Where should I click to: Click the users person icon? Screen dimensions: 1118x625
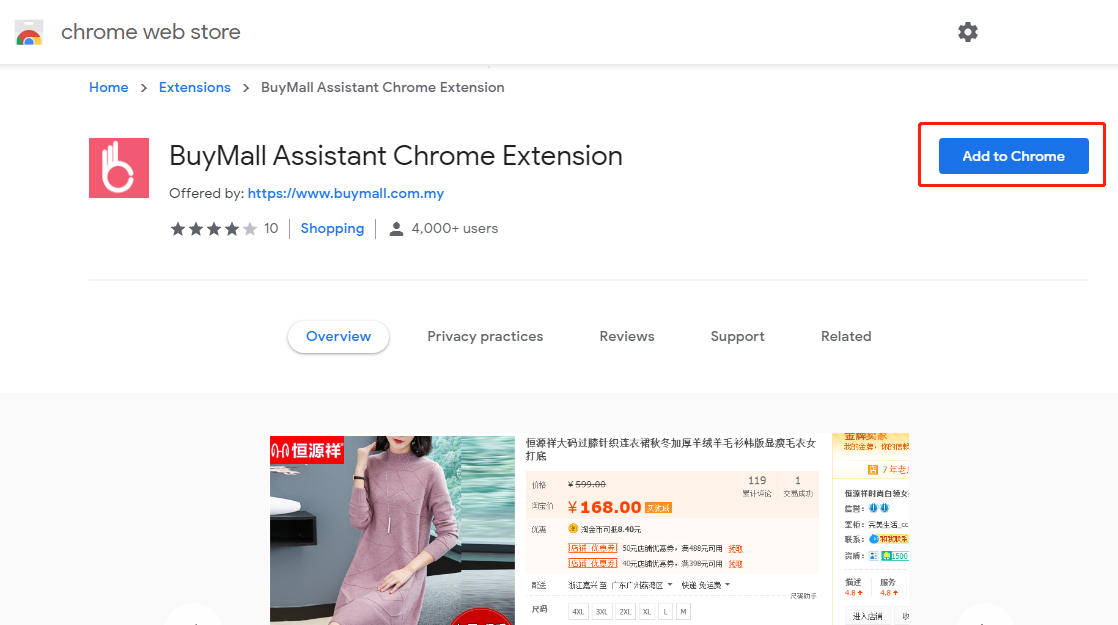pyautogui.click(x=396, y=229)
